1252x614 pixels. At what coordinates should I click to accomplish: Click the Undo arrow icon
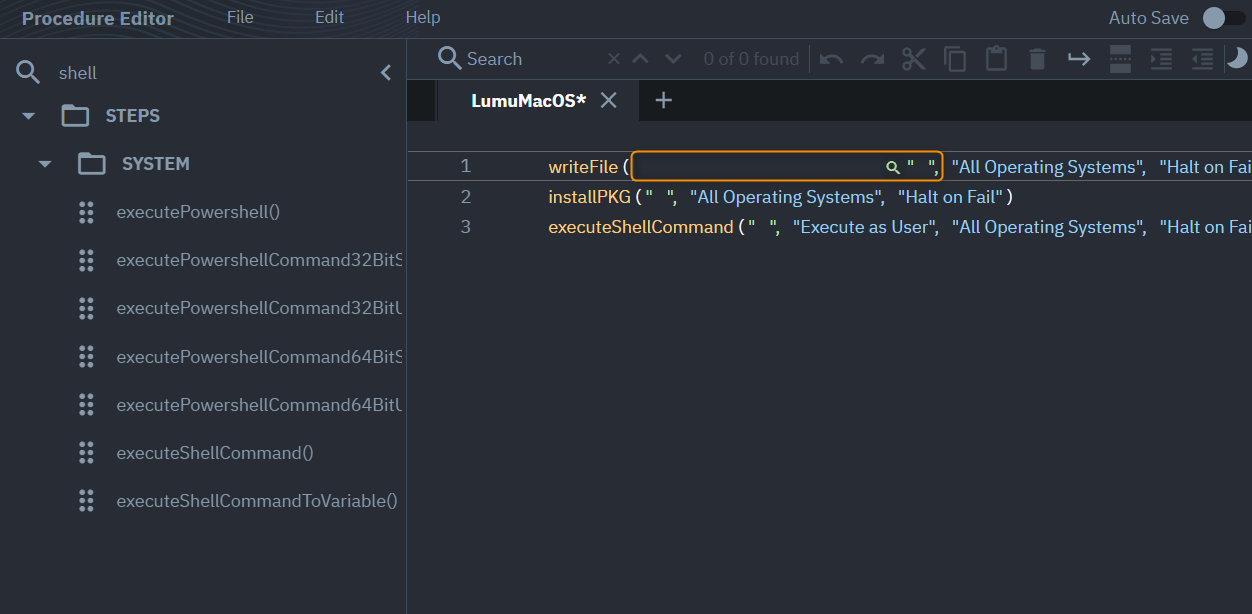831,59
